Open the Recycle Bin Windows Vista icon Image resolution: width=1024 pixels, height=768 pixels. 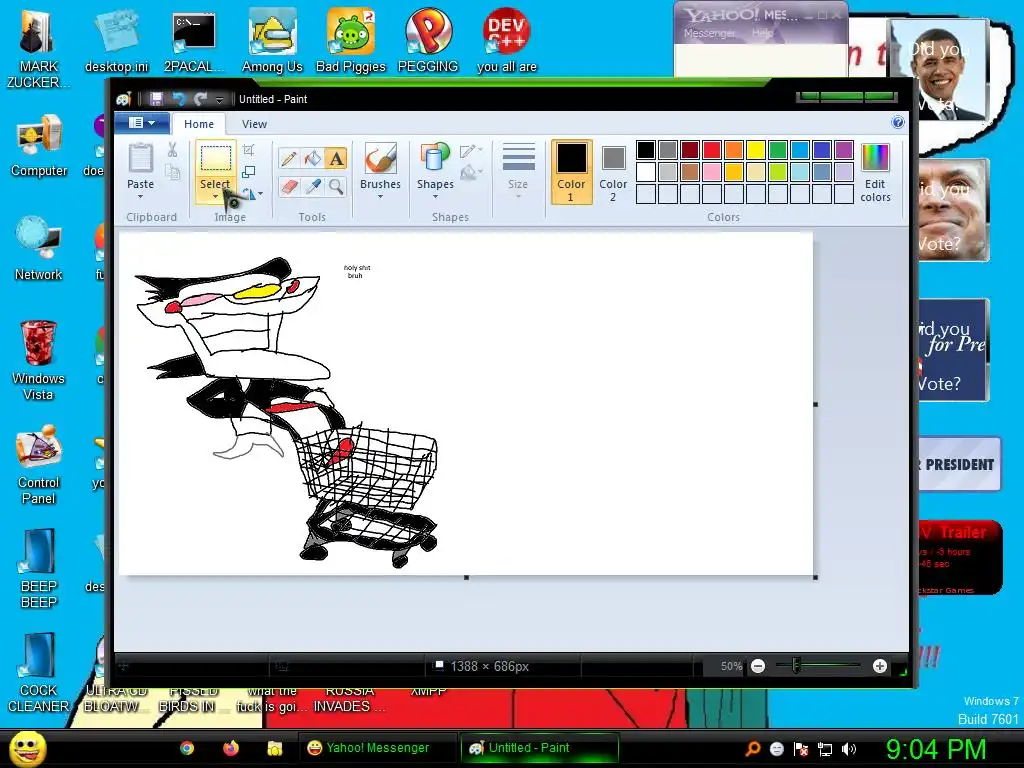[38, 360]
